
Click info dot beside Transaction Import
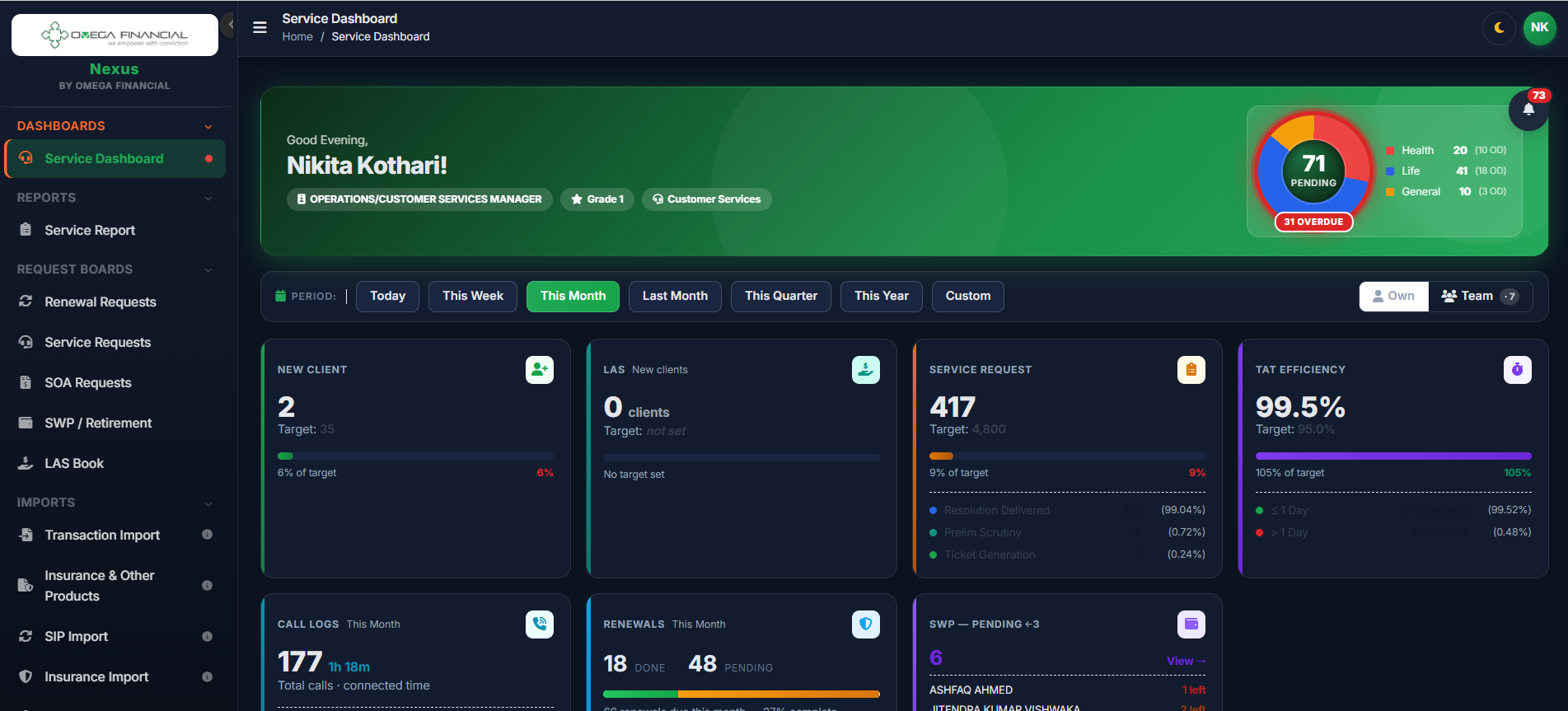[207, 535]
